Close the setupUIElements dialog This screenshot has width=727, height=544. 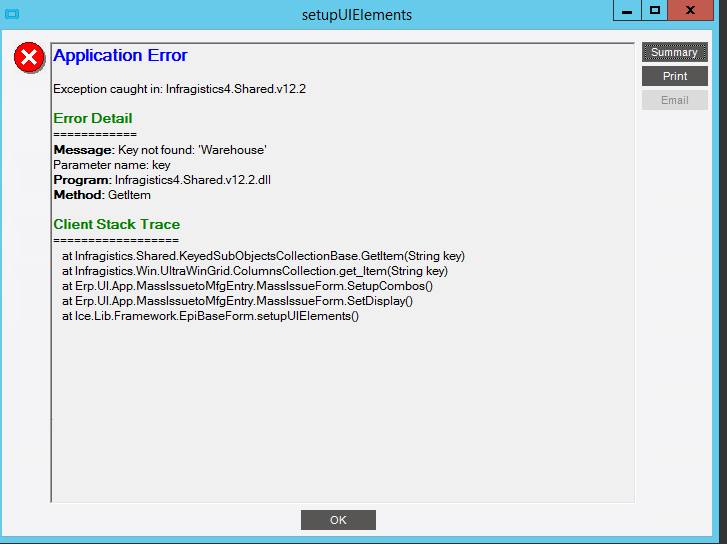(x=690, y=10)
